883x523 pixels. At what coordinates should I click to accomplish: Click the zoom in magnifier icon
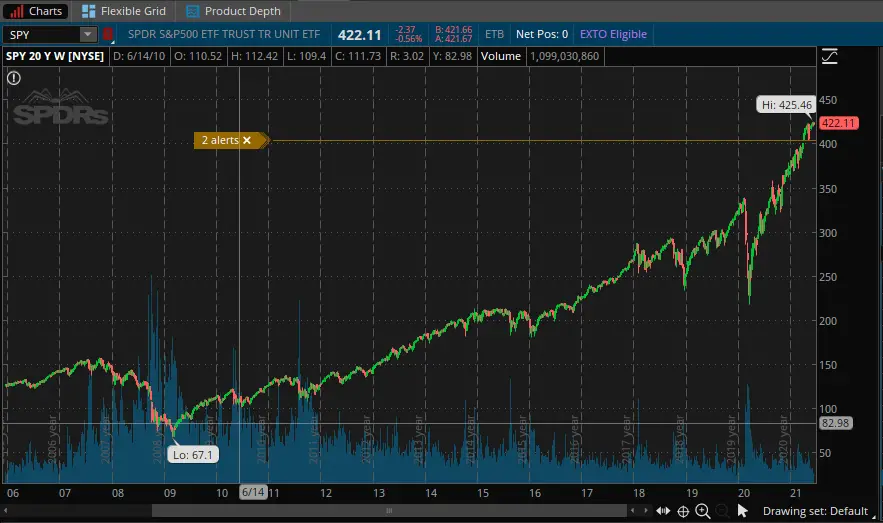click(x=703, y=511)
